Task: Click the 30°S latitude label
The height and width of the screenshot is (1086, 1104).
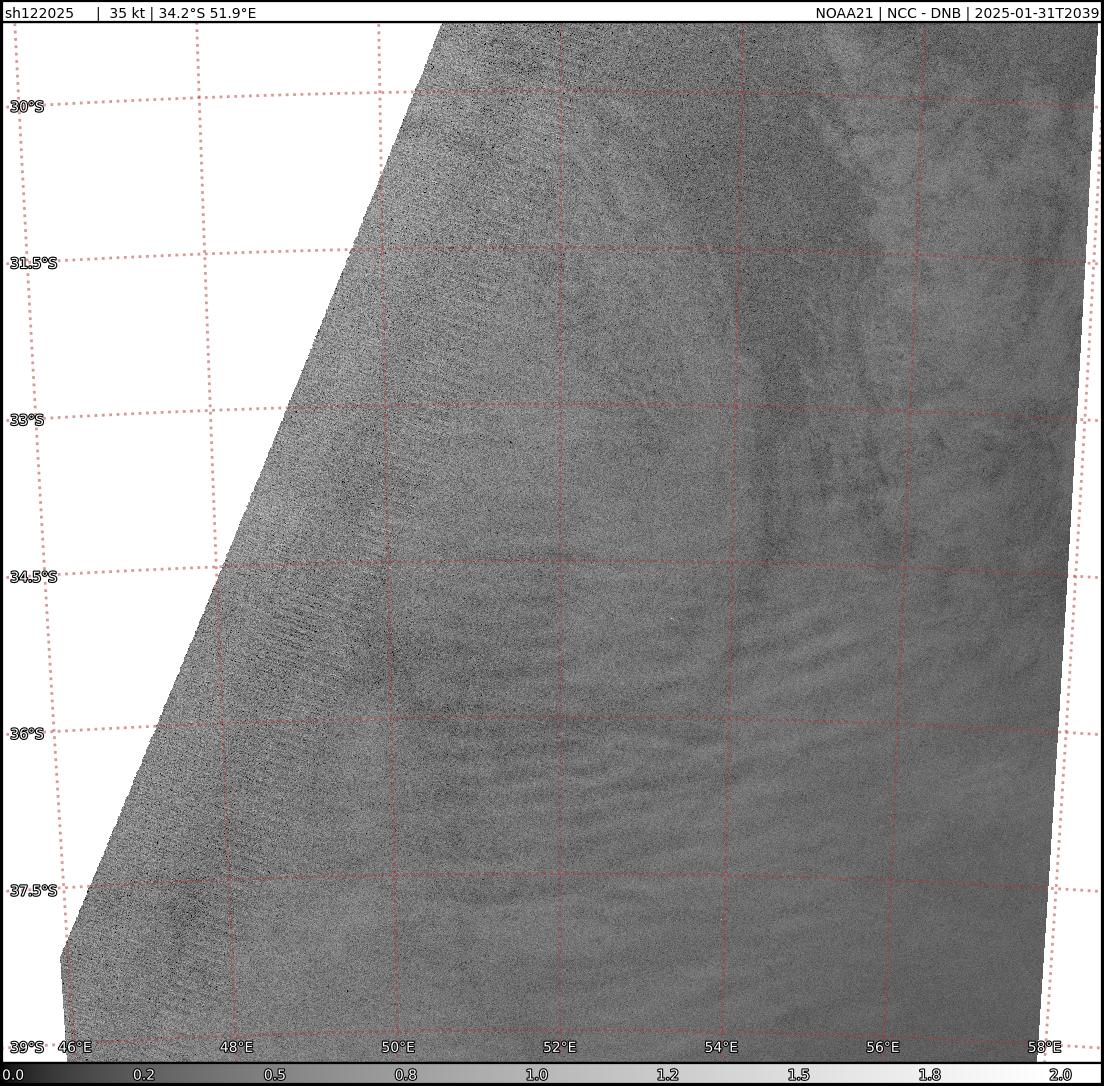Action: pos(27,106)
